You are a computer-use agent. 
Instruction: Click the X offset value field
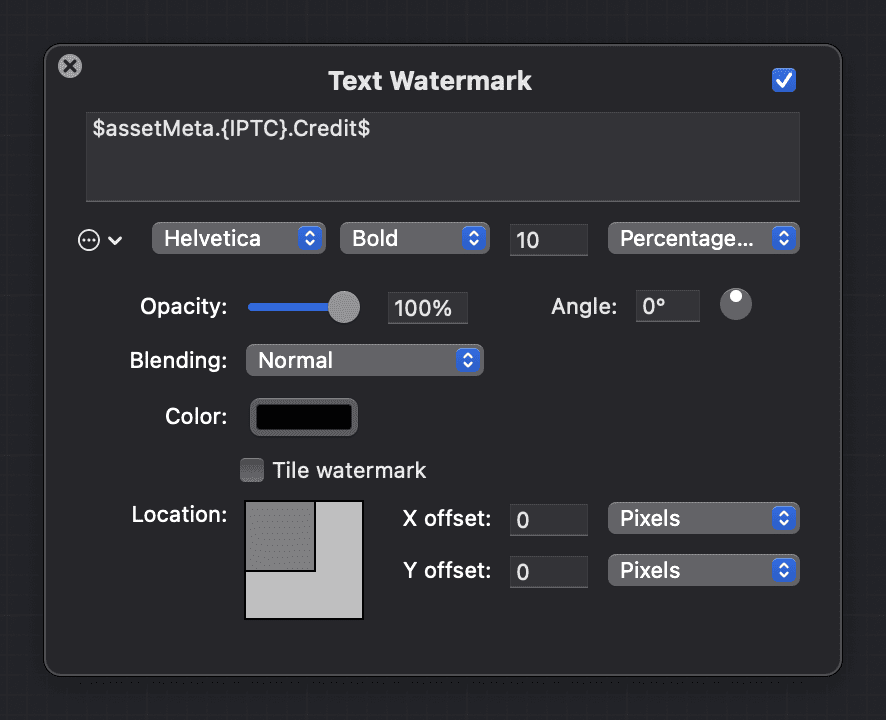[548, 520]
